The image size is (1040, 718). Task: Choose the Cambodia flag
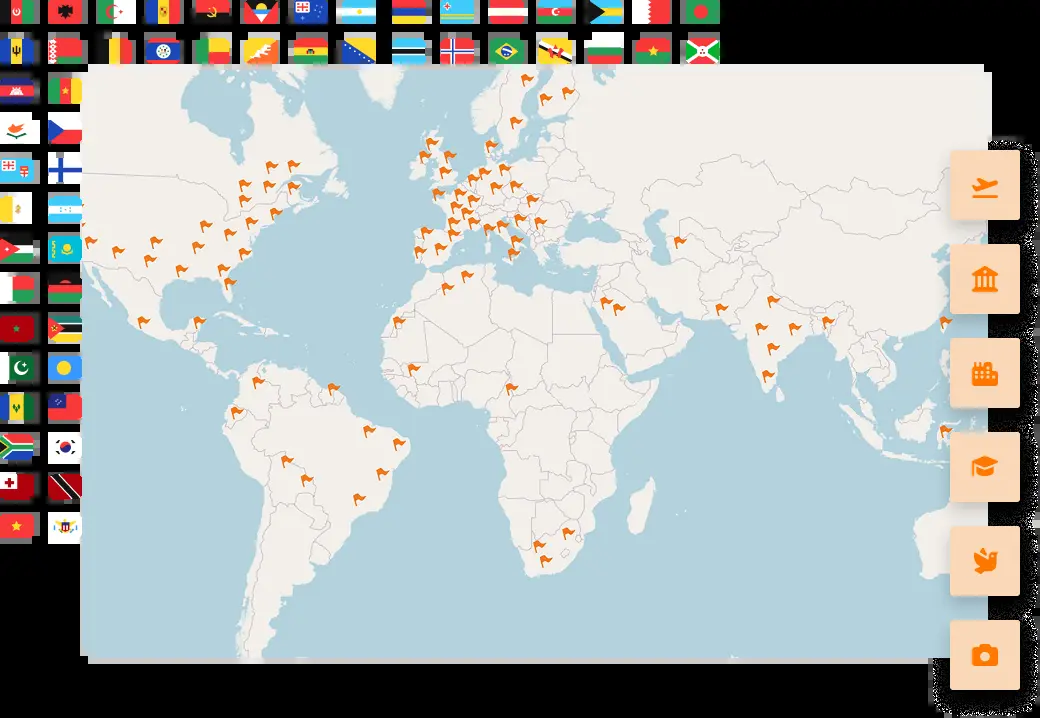pos(19,90)
